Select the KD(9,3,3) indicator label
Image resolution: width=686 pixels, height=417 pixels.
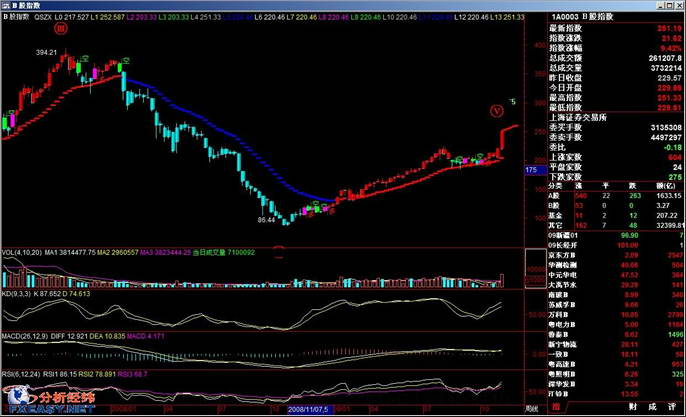tap(17, 294)
